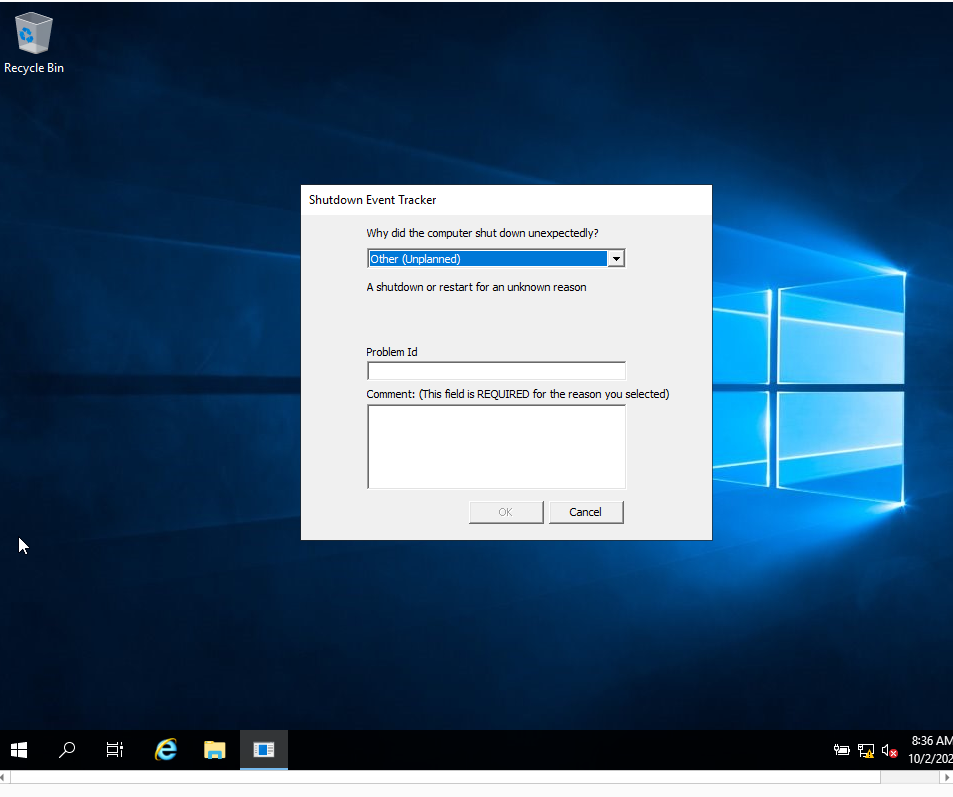
Task: Open the Windows Start menu
Action: 19,750
